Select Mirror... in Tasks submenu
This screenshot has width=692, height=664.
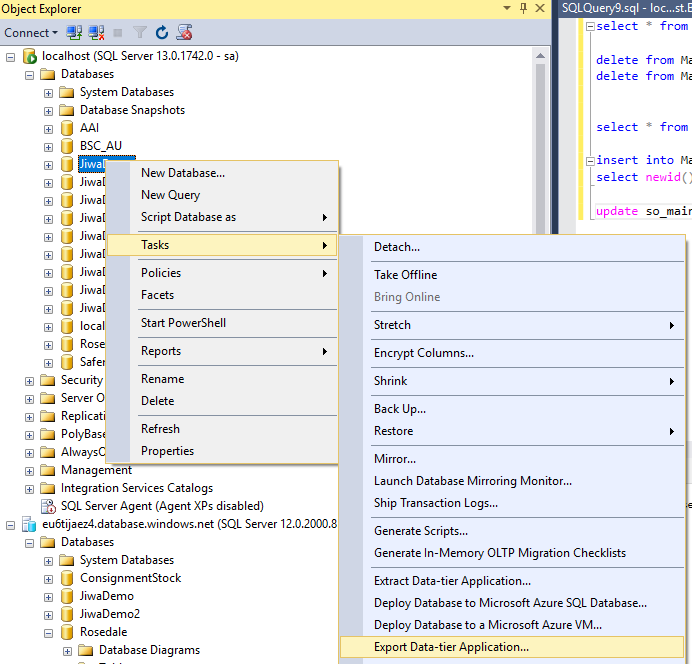pos(512,459)
